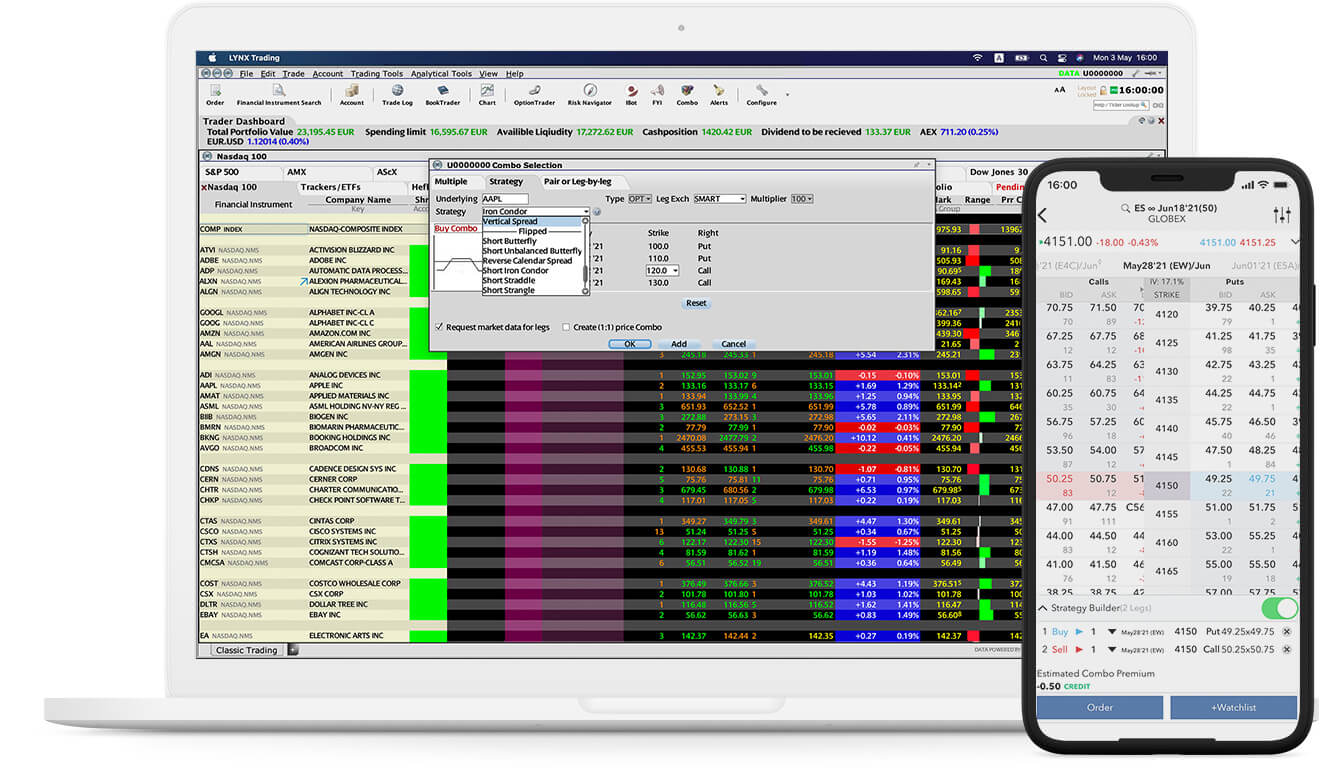Tap the +Watchlist button on phone
The image size is (1328, 768).
tap(1233, 707)
